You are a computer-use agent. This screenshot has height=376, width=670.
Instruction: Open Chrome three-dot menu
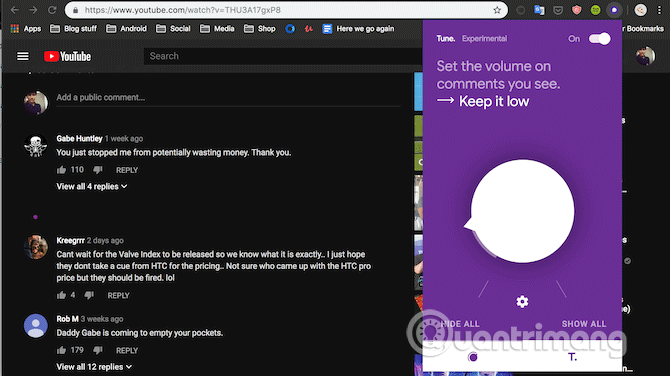659,10
